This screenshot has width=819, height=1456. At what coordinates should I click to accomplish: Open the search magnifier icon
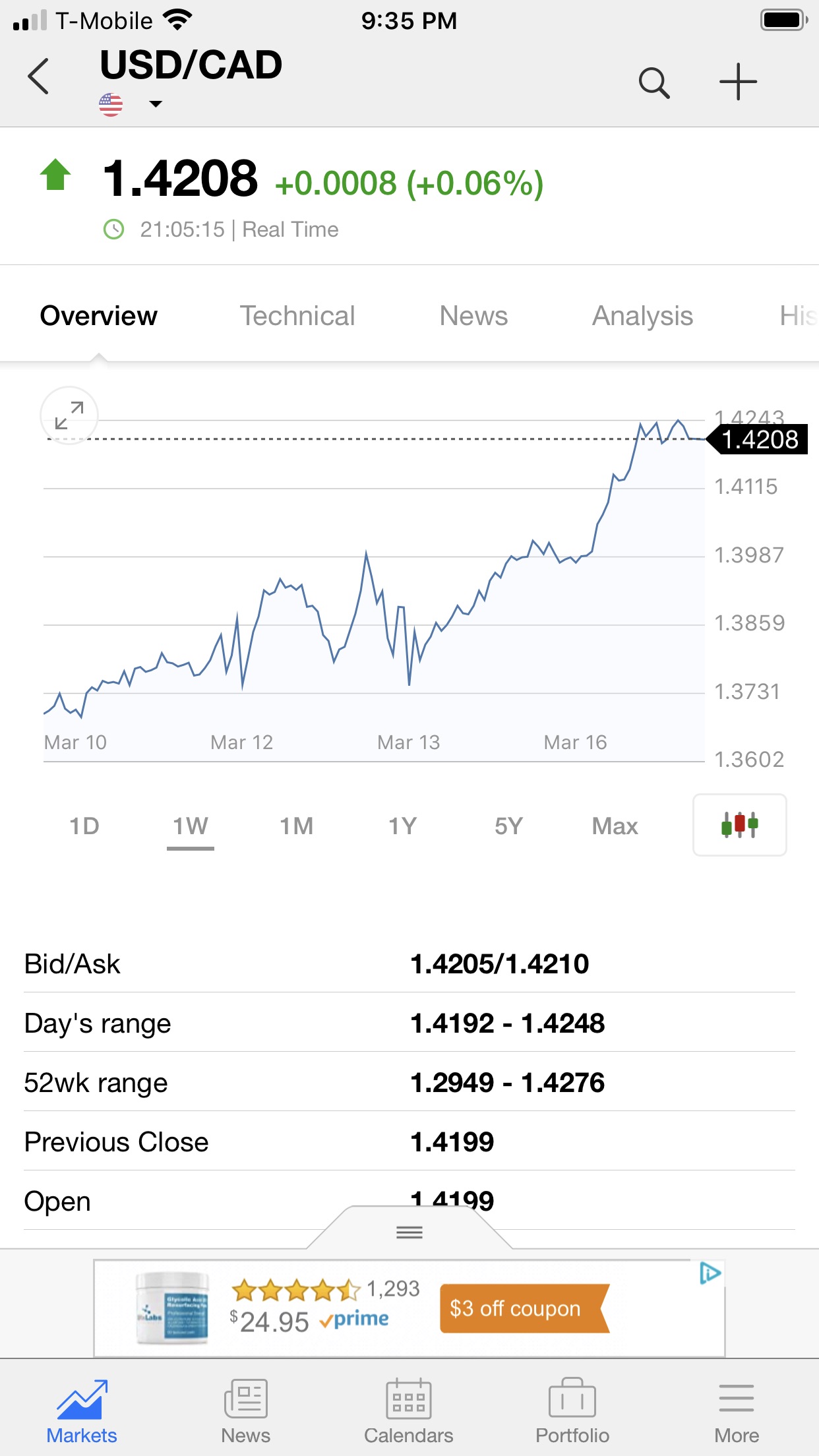(x=654, y=83)
